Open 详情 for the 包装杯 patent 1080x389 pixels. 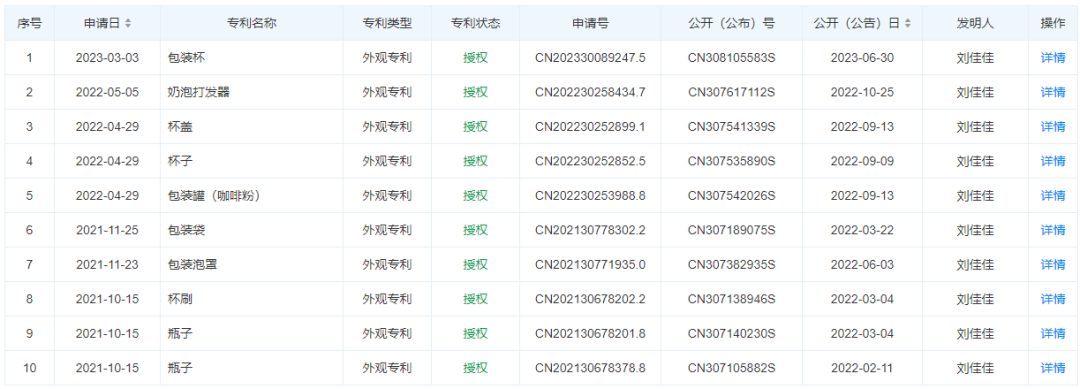1052,58
